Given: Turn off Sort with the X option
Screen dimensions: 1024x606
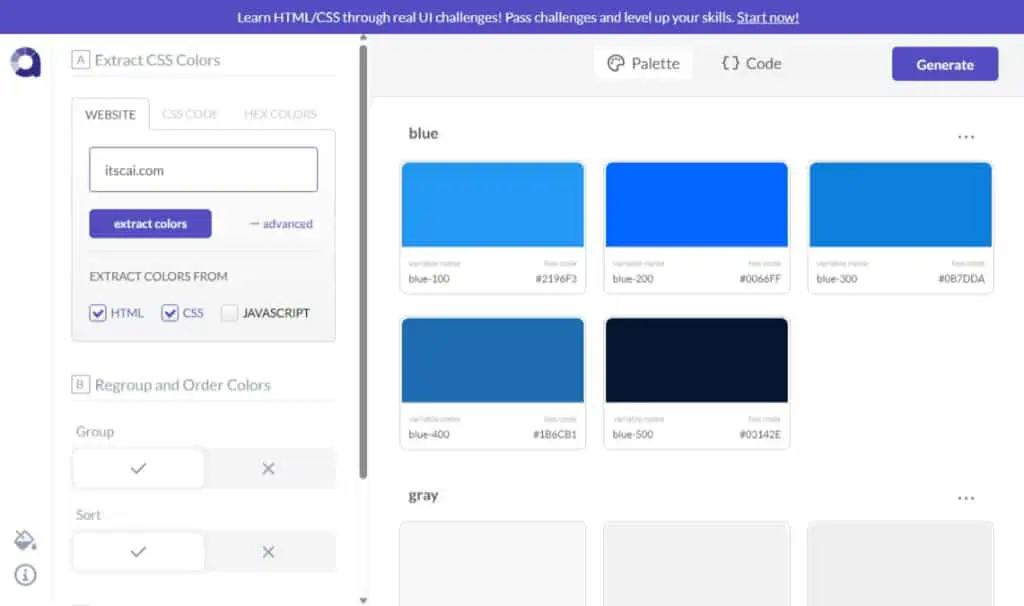Looking at the screenshot, I should pos(268,552).
